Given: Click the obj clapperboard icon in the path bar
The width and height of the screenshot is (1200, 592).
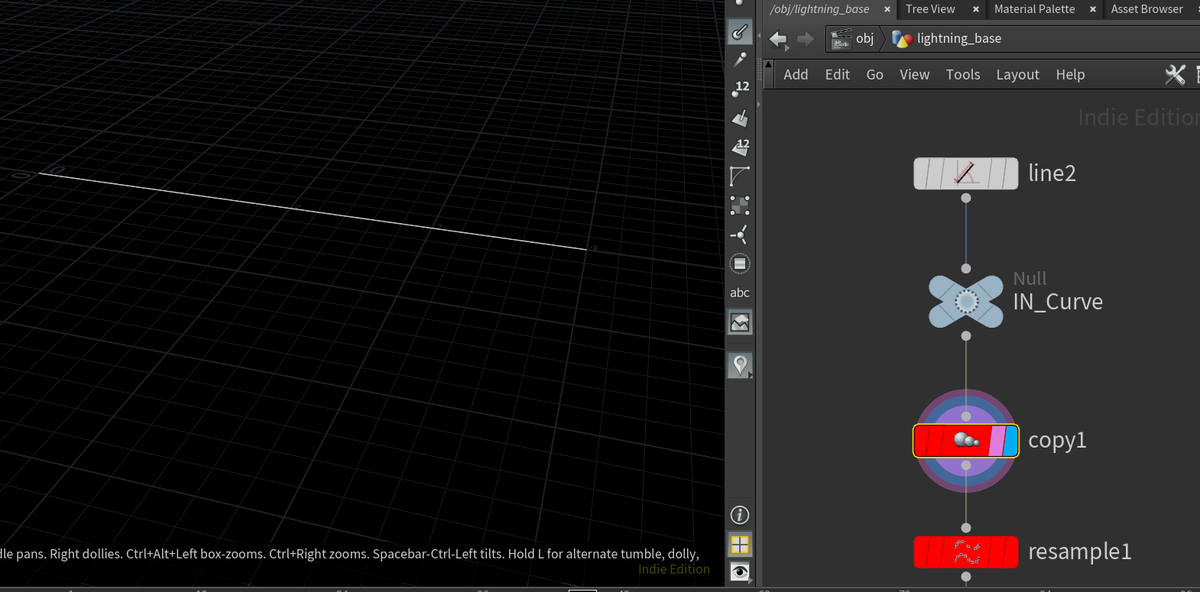Looking at the screenshot, I should (x=841, y=38).
